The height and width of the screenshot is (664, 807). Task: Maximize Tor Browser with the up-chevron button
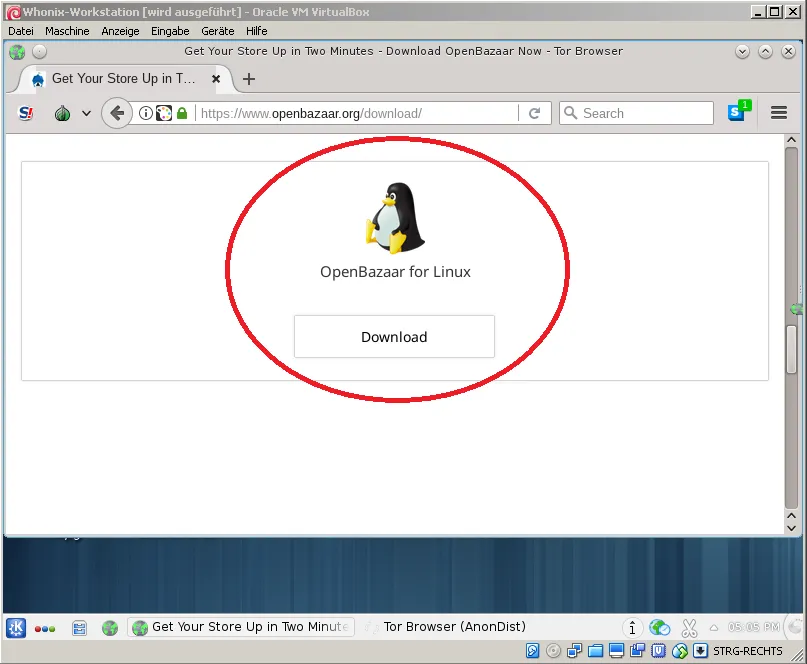(765, 51)
